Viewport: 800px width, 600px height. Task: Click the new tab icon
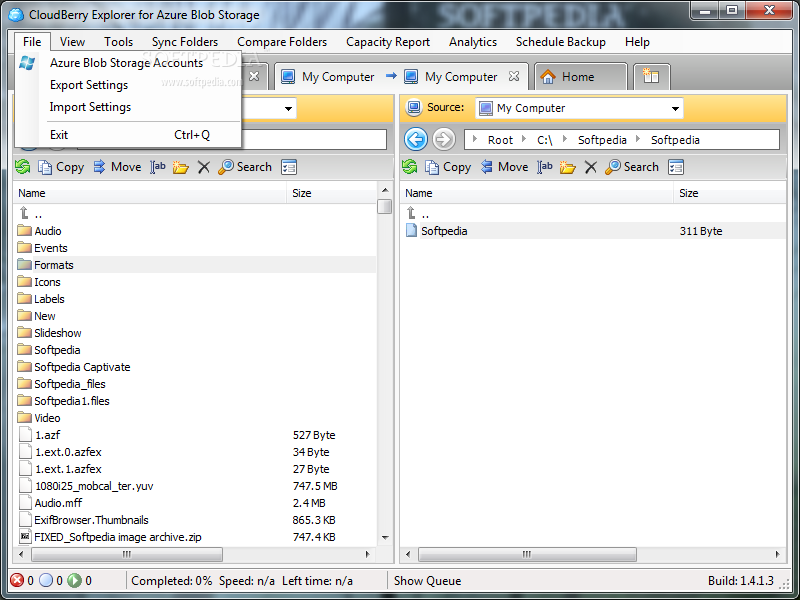click(x=651, y=77)
